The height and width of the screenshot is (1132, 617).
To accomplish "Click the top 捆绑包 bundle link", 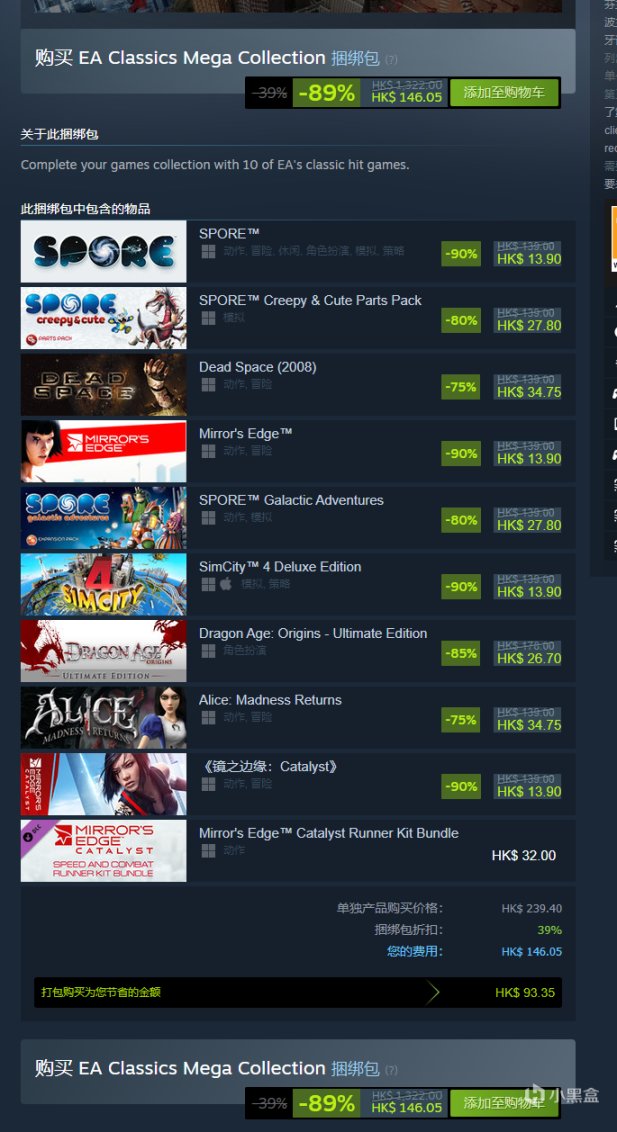I will pyautogui.click(x=355, y=58).
